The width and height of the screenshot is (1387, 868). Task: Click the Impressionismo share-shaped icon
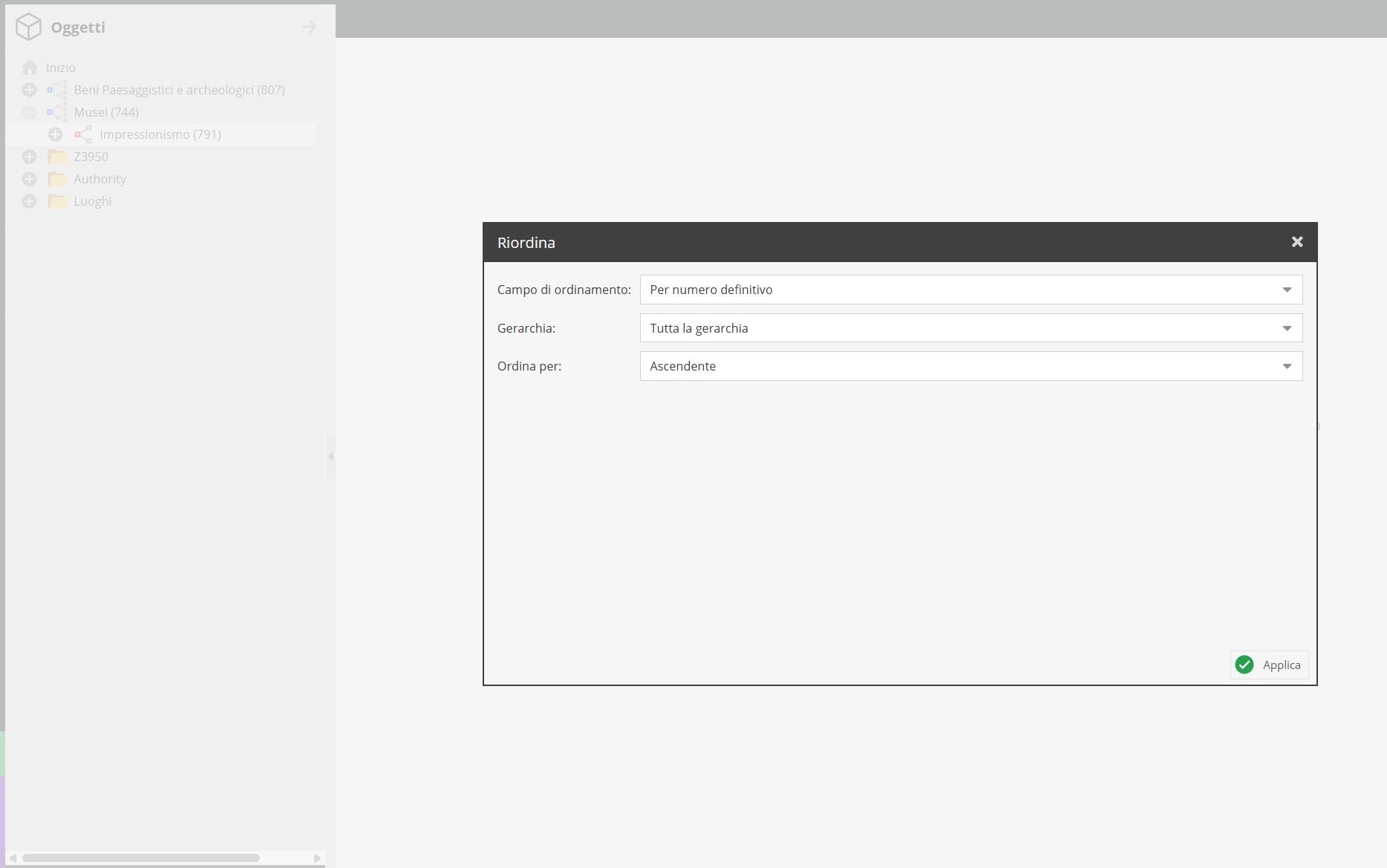click(x=83, y=134)
